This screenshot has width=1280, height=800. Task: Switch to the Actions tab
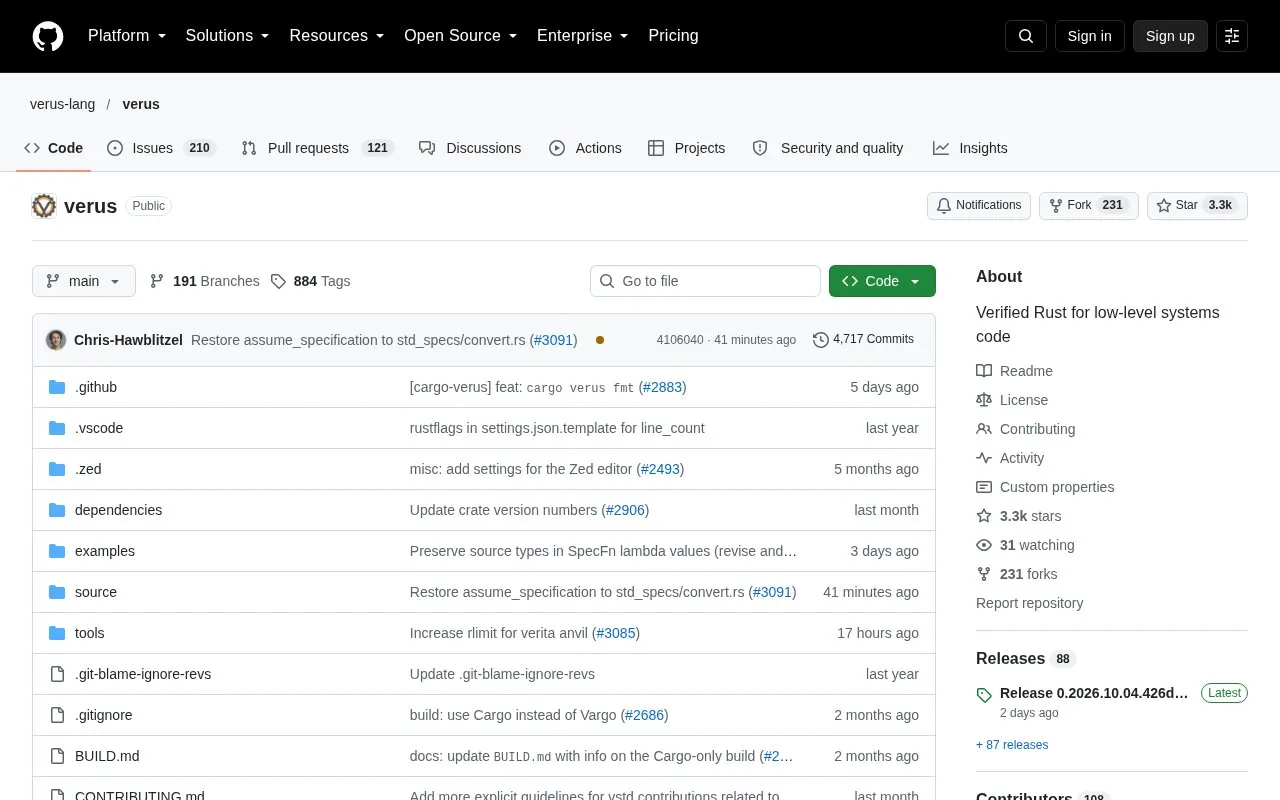[585, 148]
